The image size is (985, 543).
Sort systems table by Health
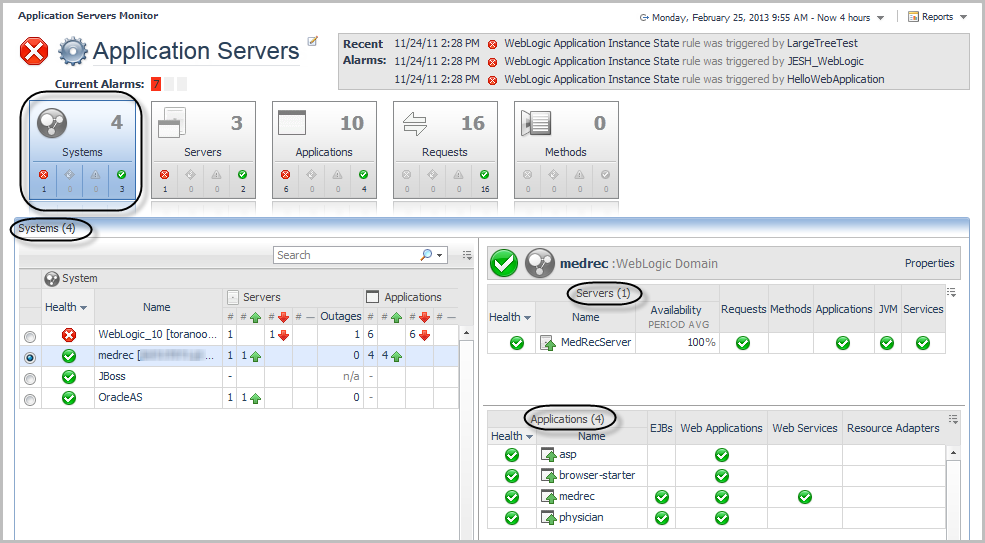66,307
